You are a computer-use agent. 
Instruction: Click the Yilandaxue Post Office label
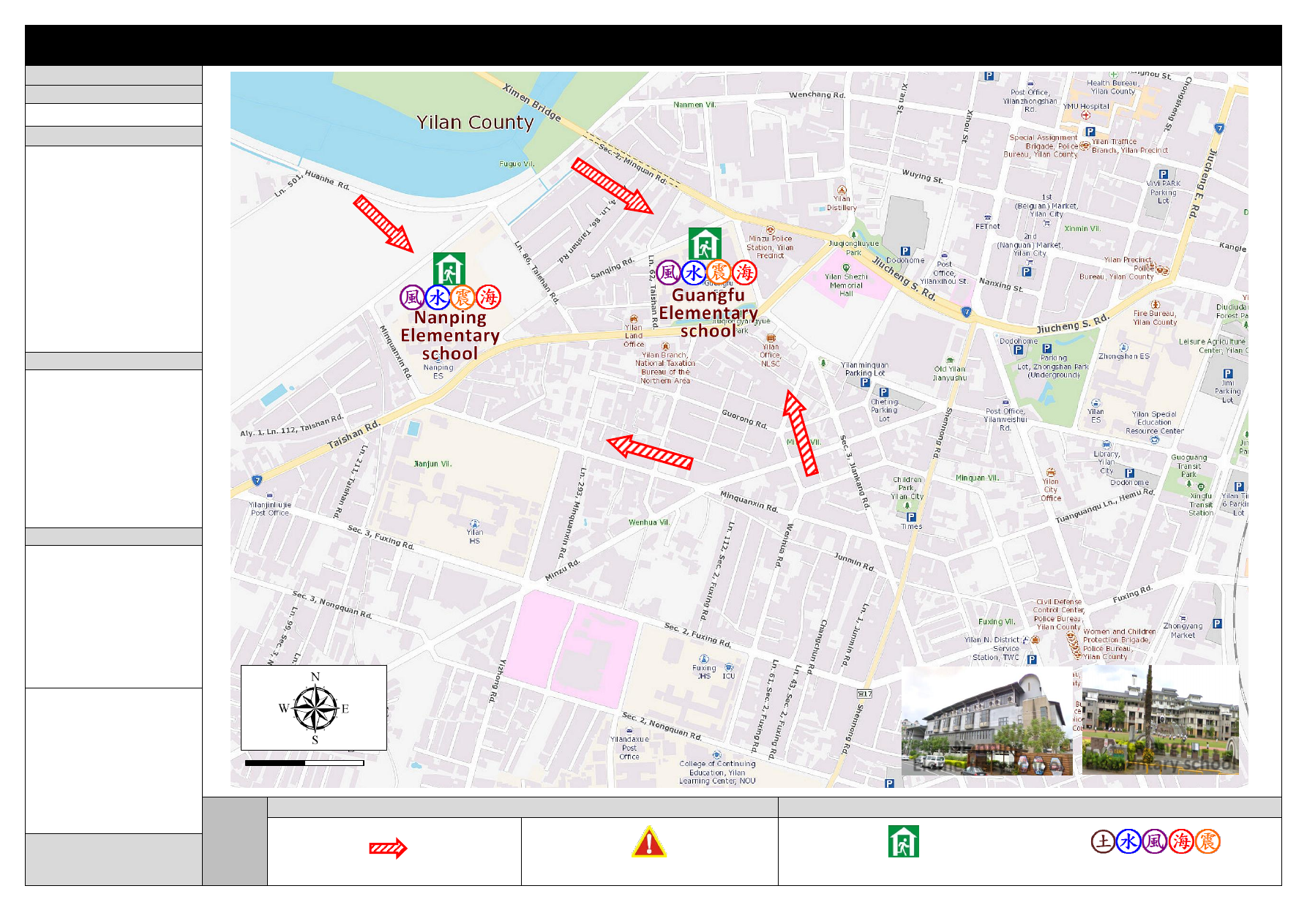click(629, 748)
